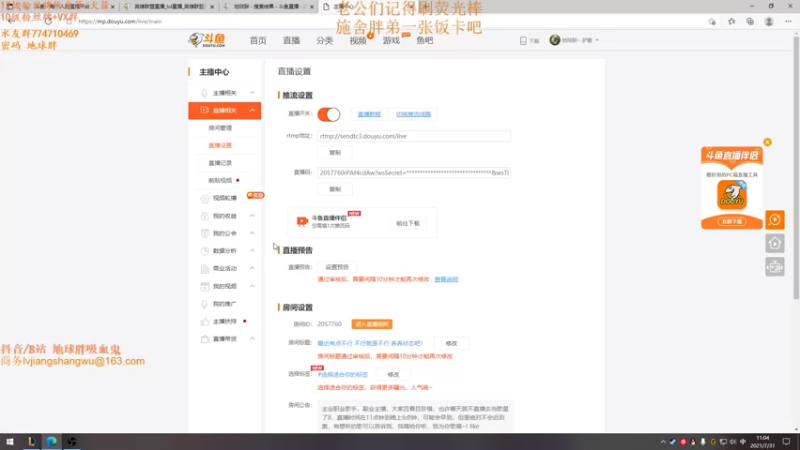Click the grey home floating icon at right
The height and width of the screenshot is (450, 800).
point(774,243)
